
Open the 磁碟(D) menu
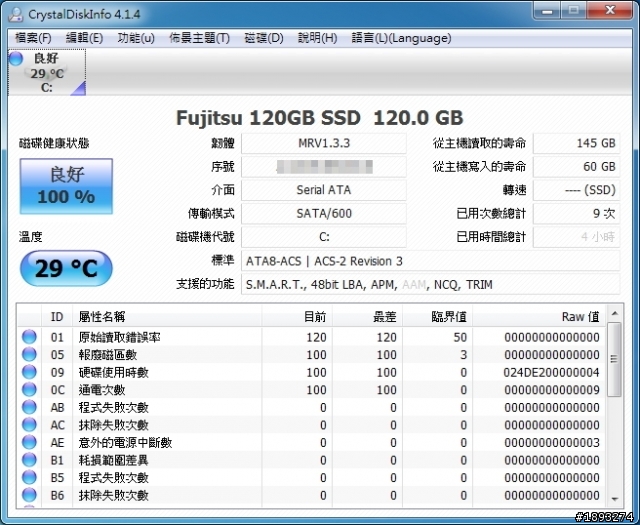(264, 38)
